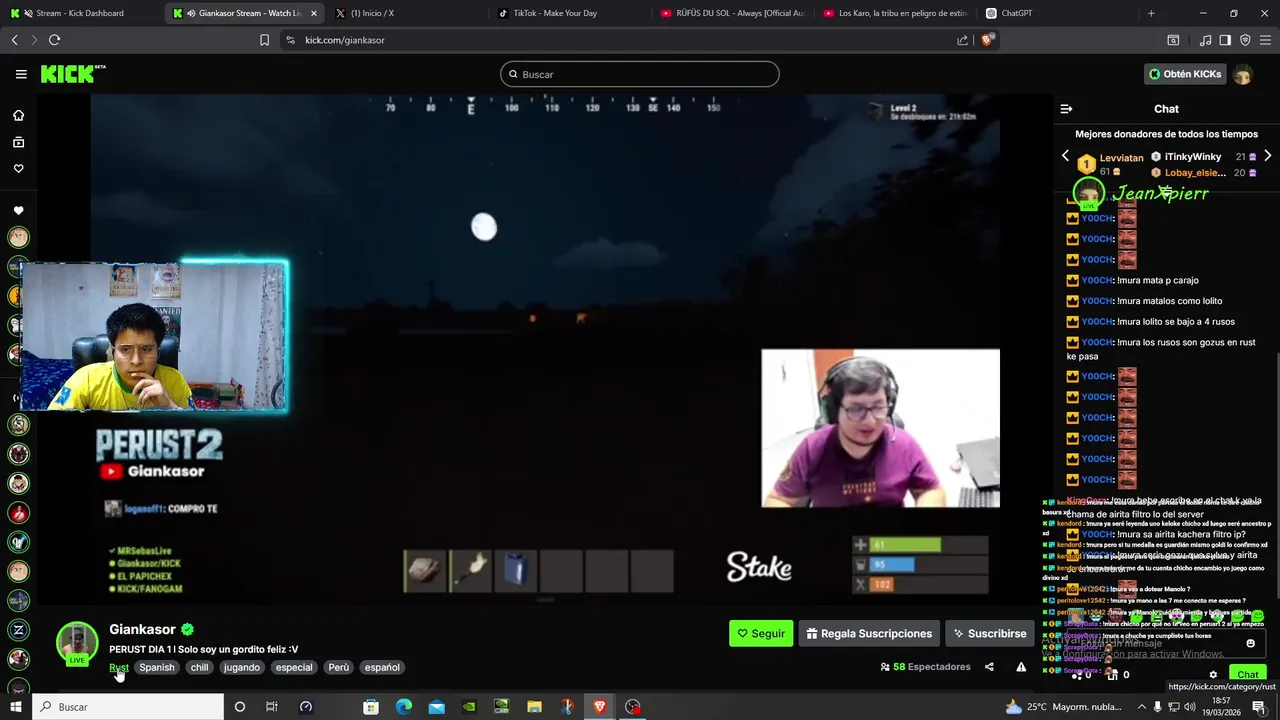Select the jugando tag
The height and width of the screenshot is (720, 1280).
[242, 667]
